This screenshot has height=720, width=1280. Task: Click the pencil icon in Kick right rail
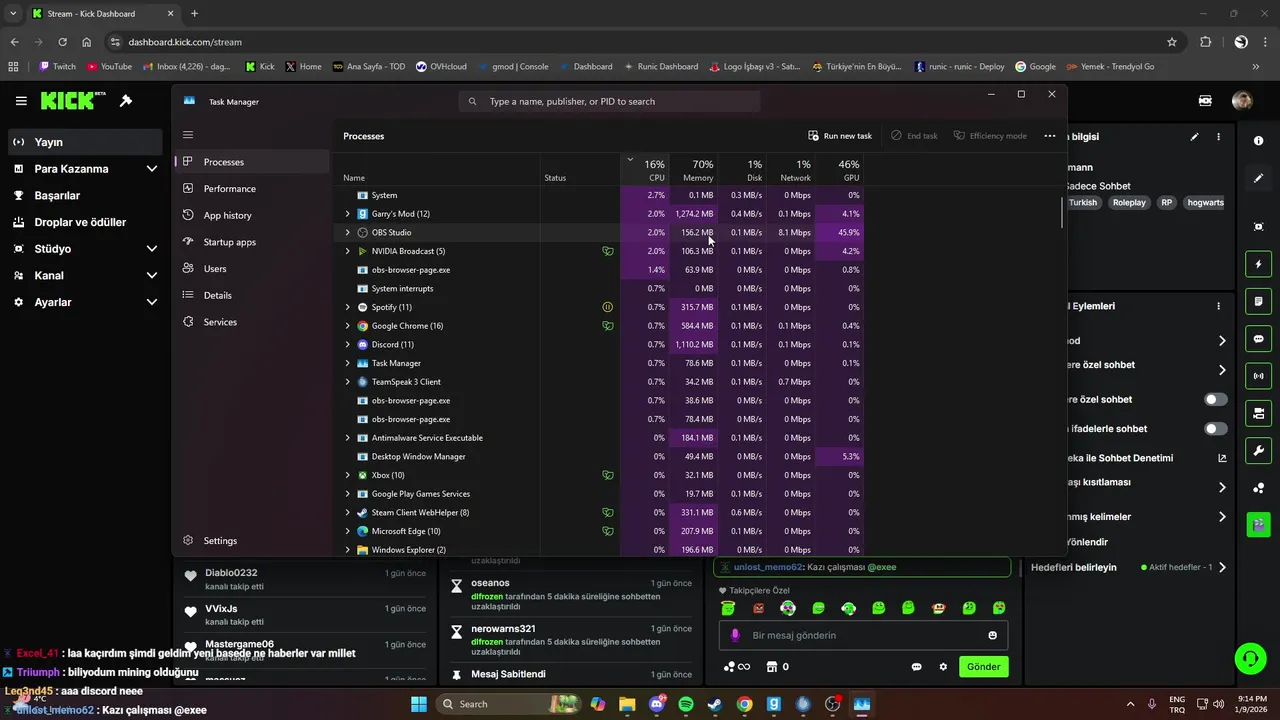point(1259,178)
